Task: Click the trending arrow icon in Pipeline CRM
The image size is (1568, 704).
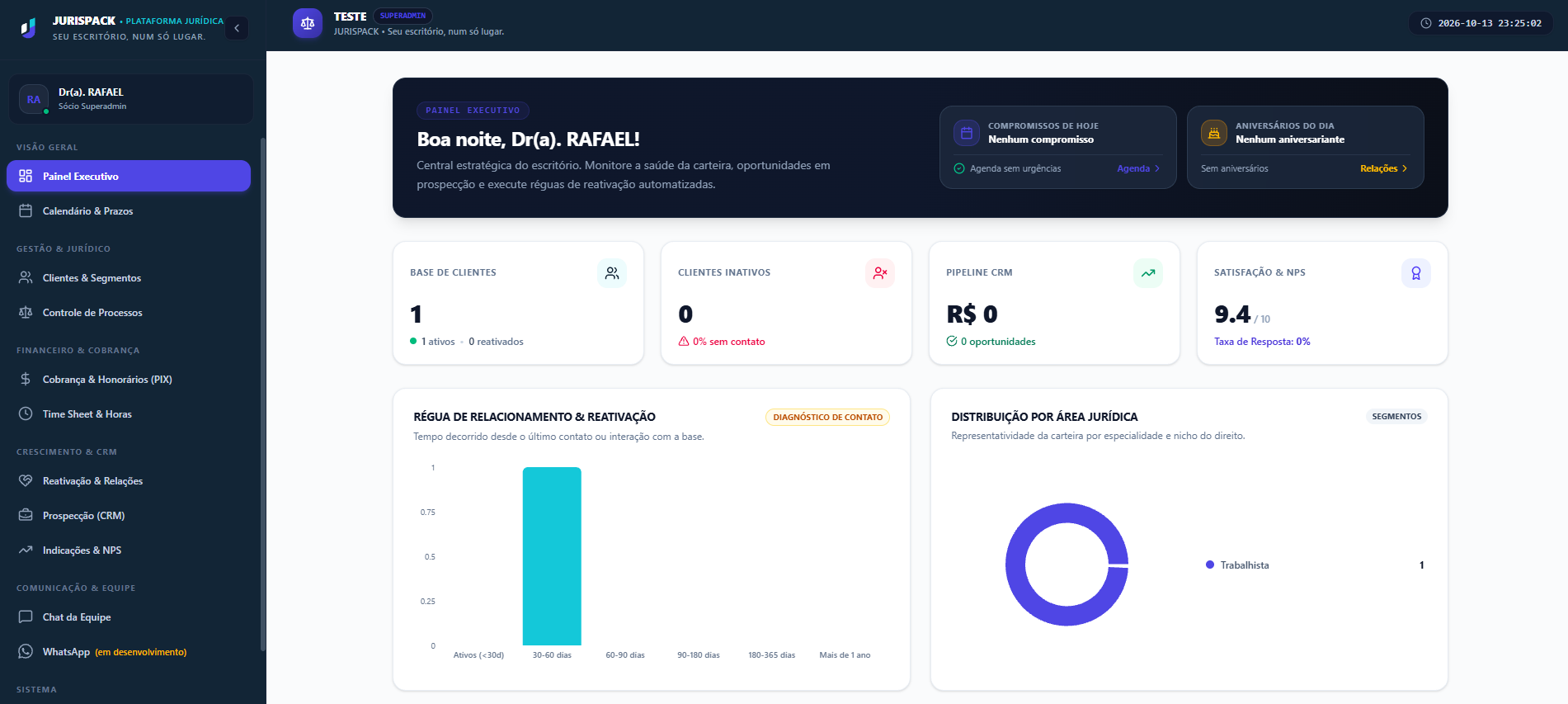Action: 1148,273
